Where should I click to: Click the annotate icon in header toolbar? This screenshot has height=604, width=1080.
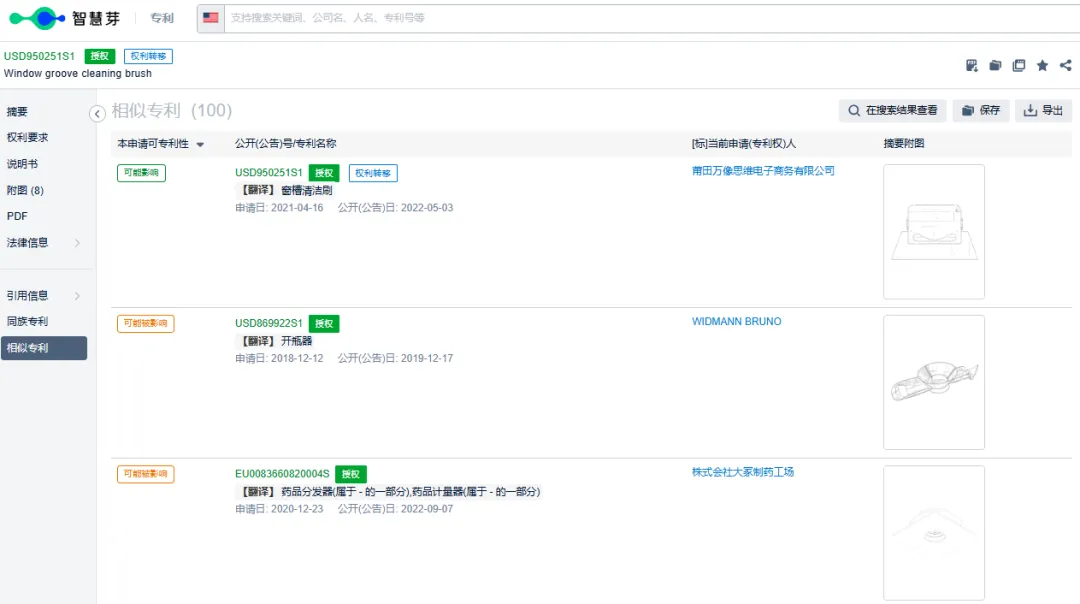972,65
